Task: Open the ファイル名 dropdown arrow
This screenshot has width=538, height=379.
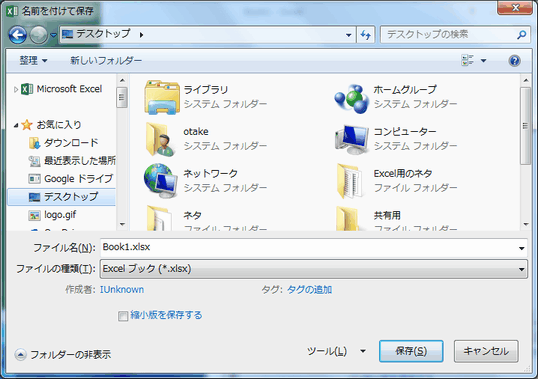Action: pos(521,248)
